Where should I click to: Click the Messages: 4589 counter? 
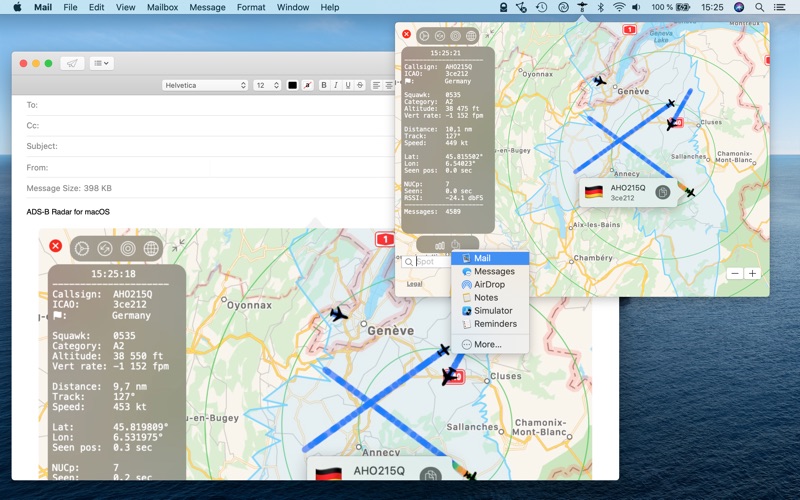(x=432, y=212)
